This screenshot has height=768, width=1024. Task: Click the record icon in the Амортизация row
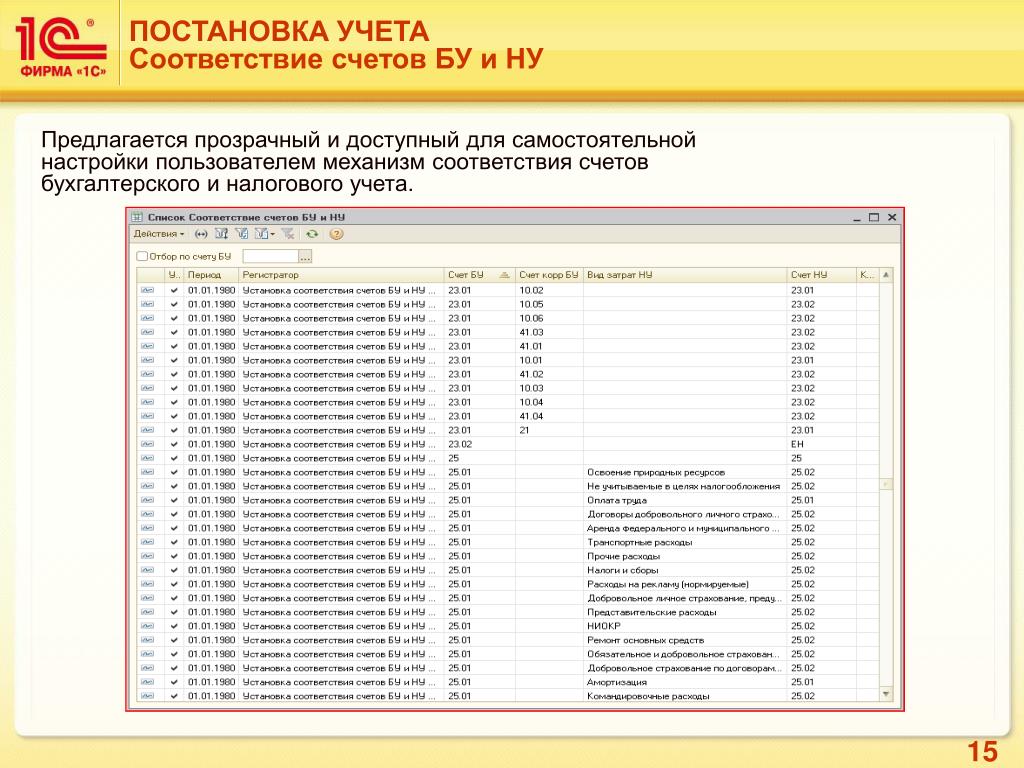coord(148,682)
